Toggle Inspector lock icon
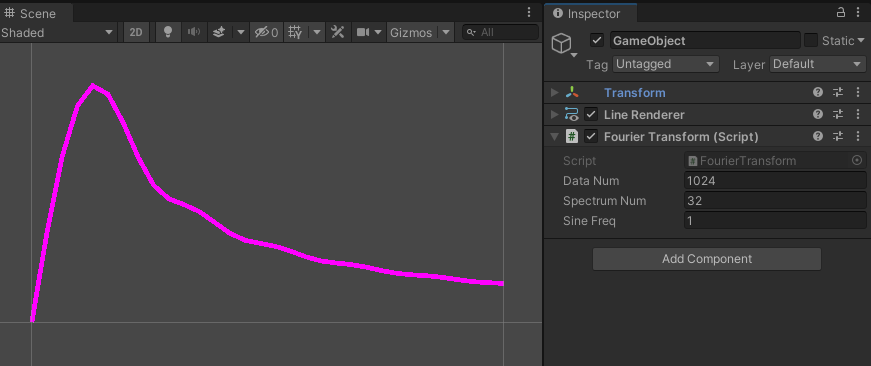This screenshot has height=366, width=871. [x=841, y=13]
